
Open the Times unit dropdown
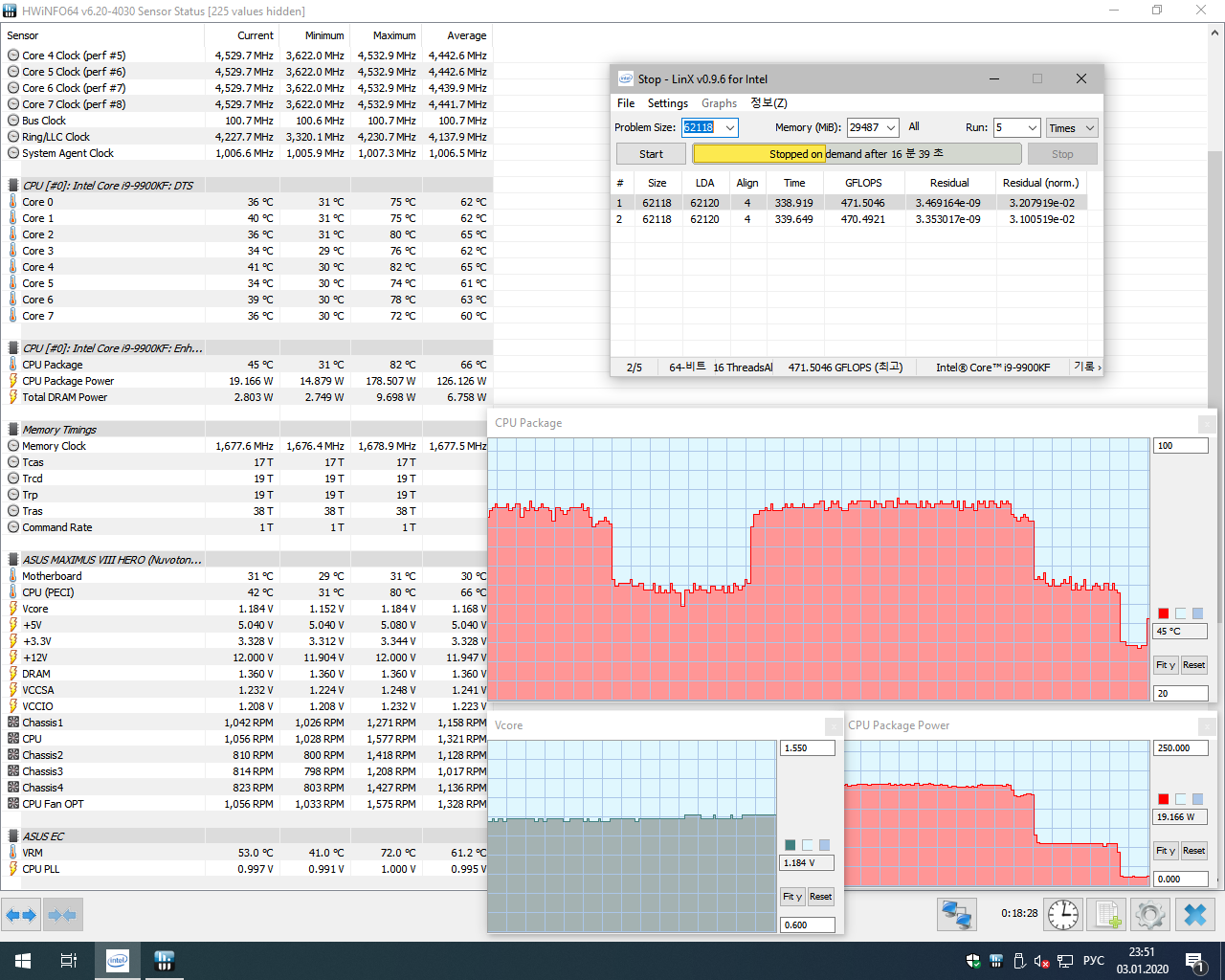click(1070, 127)
